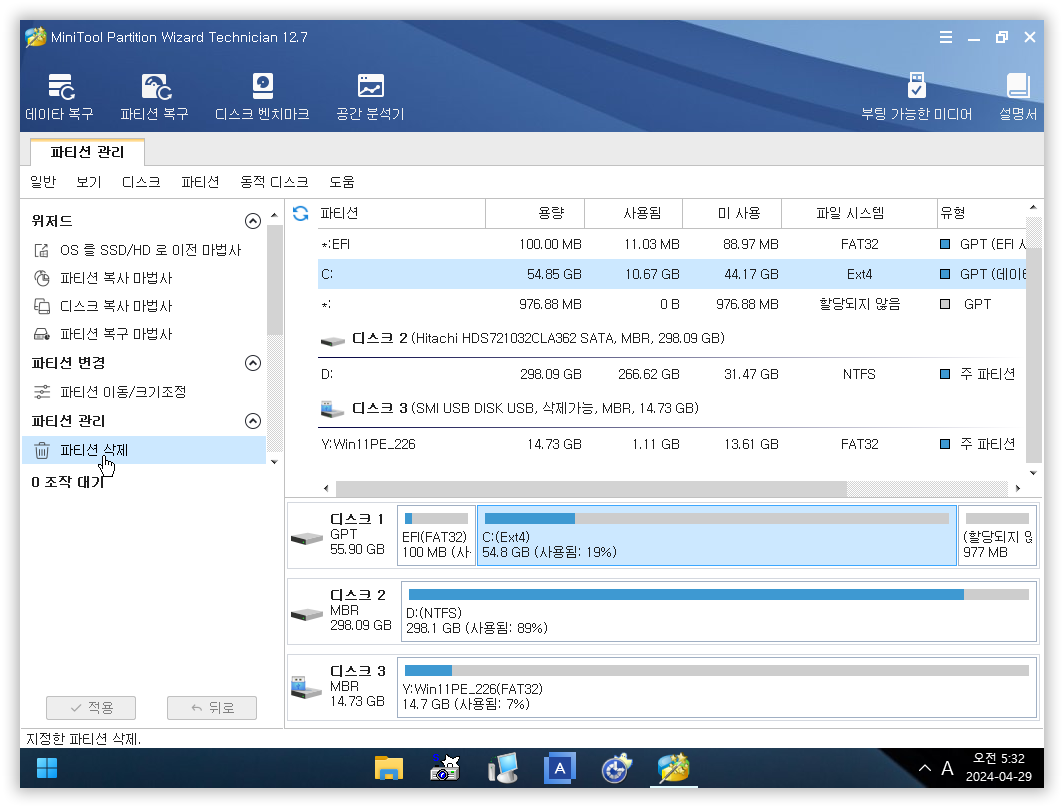Select the *:EFI partition row
The width and height of the screenshot is (1064, 808).
point(672,244)
